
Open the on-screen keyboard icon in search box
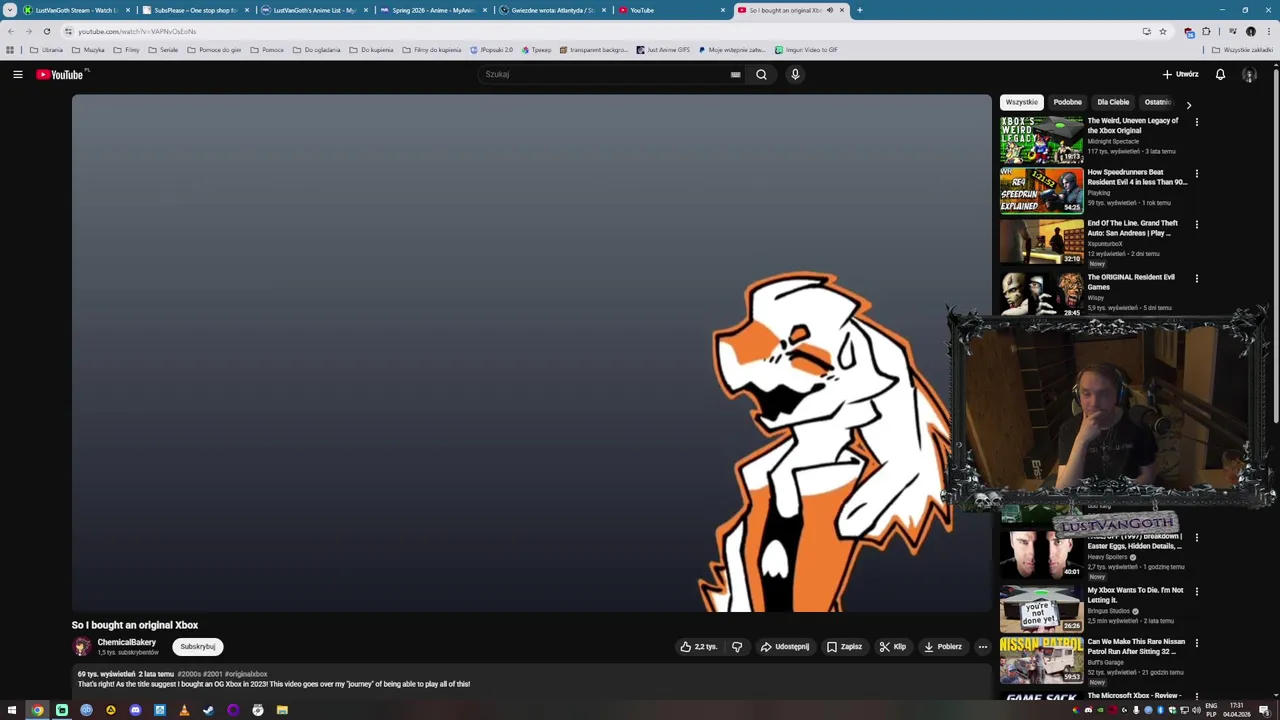pos(735,74)
